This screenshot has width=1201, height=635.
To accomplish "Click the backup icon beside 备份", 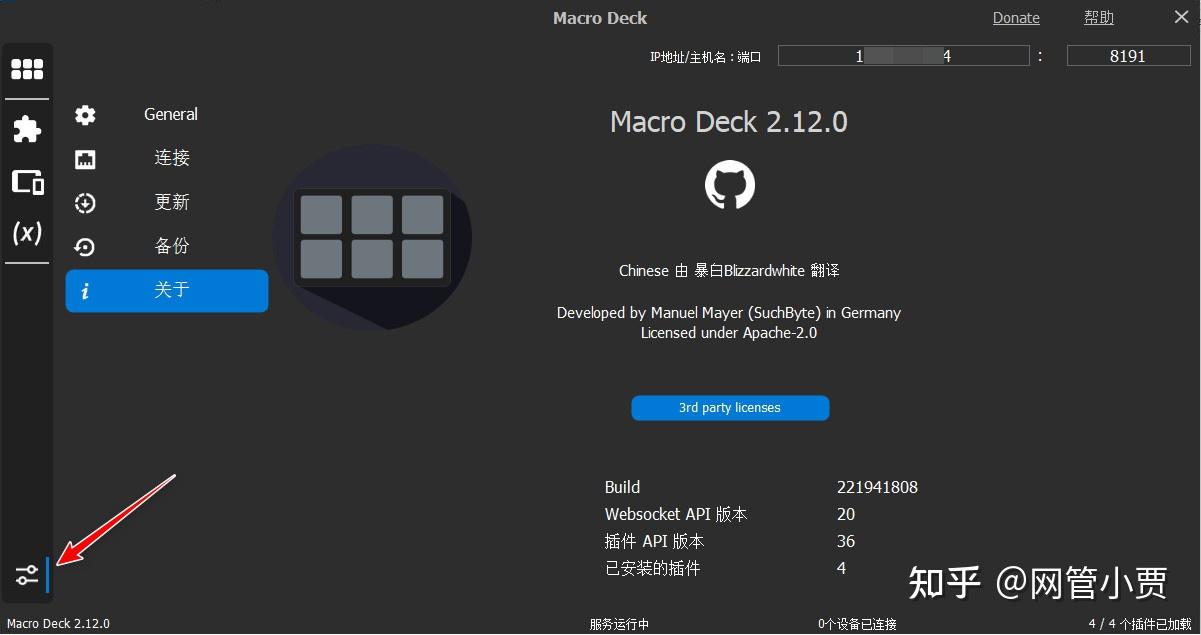I will pyautogui.click(x=85, y=247).
